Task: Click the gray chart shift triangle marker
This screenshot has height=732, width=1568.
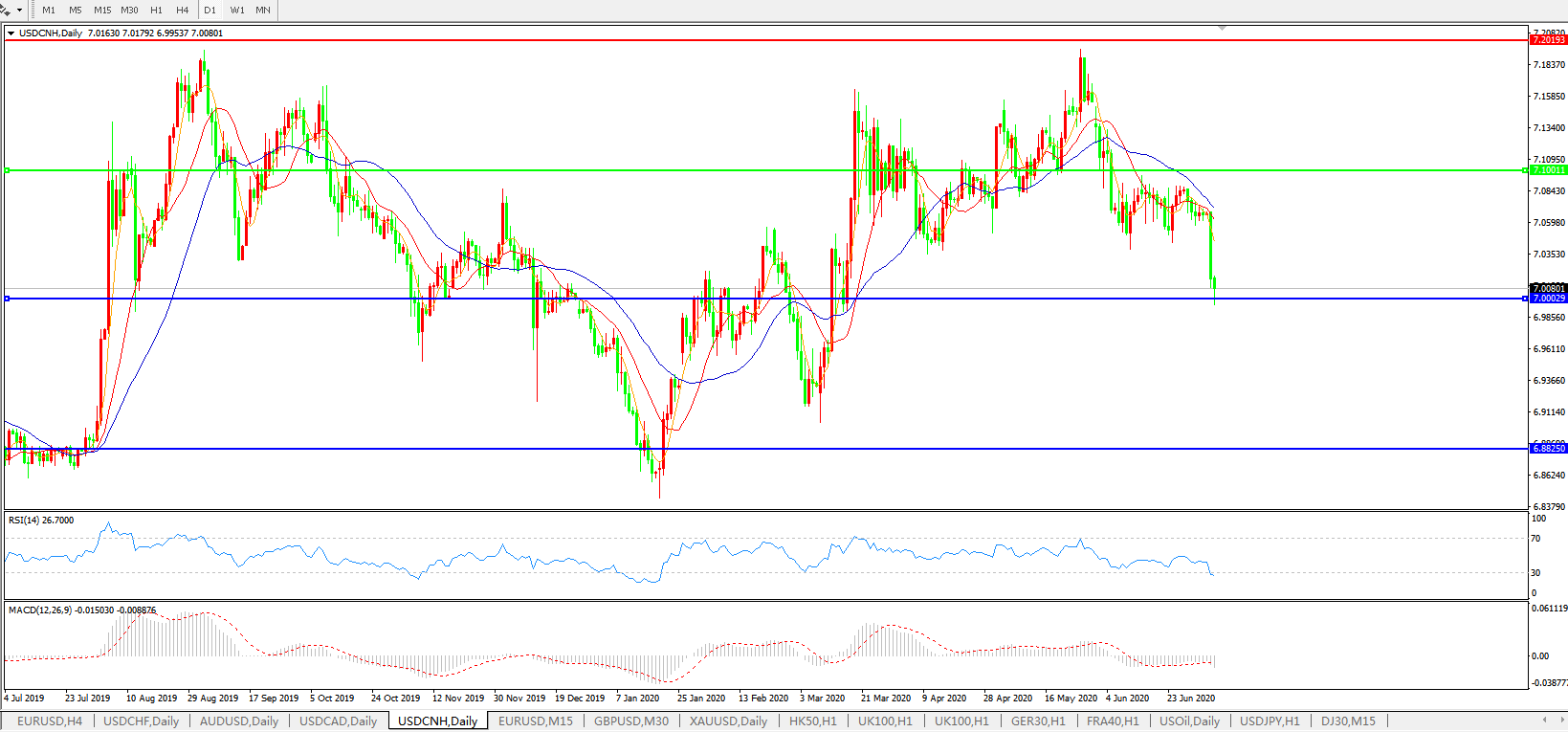Action: [1222, 29]
